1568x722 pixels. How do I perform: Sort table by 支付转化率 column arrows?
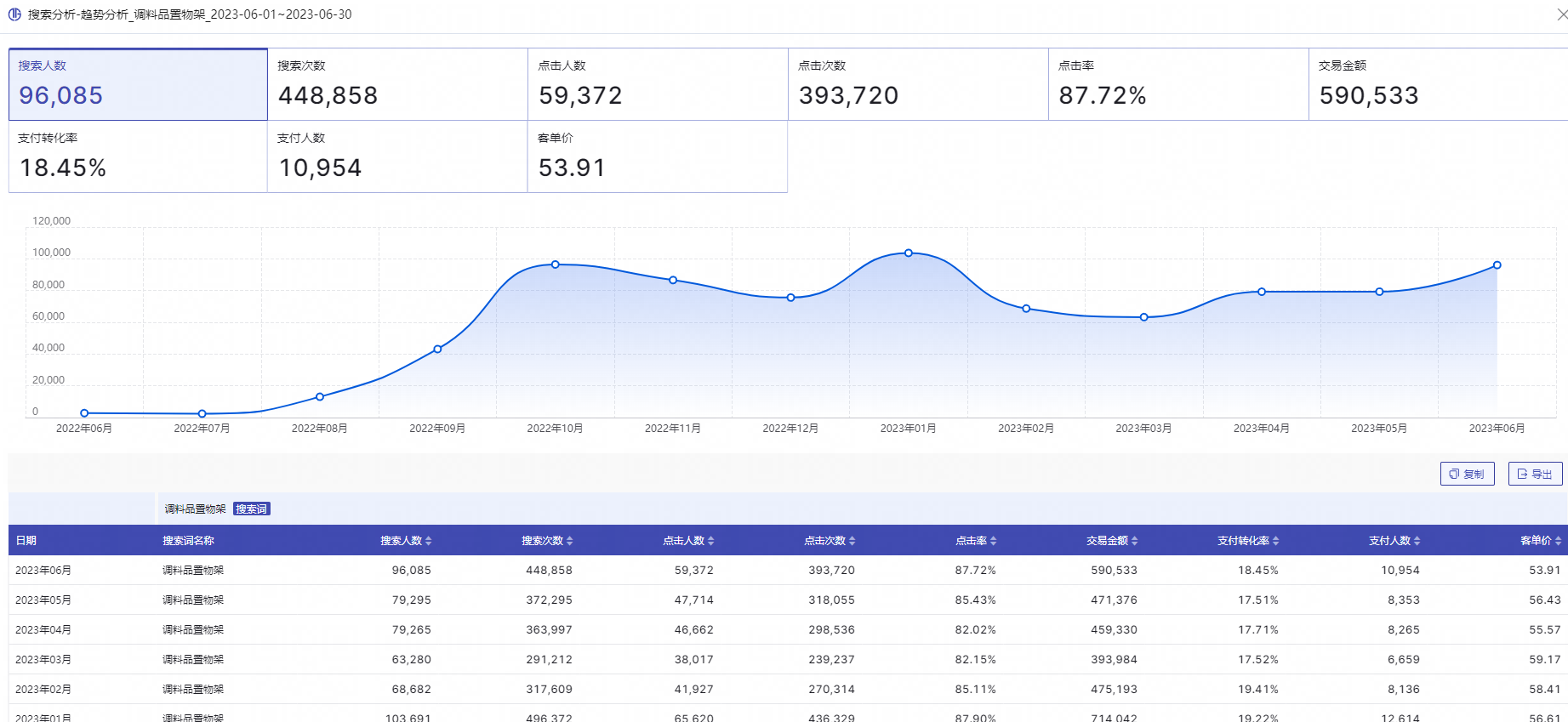1276,541
